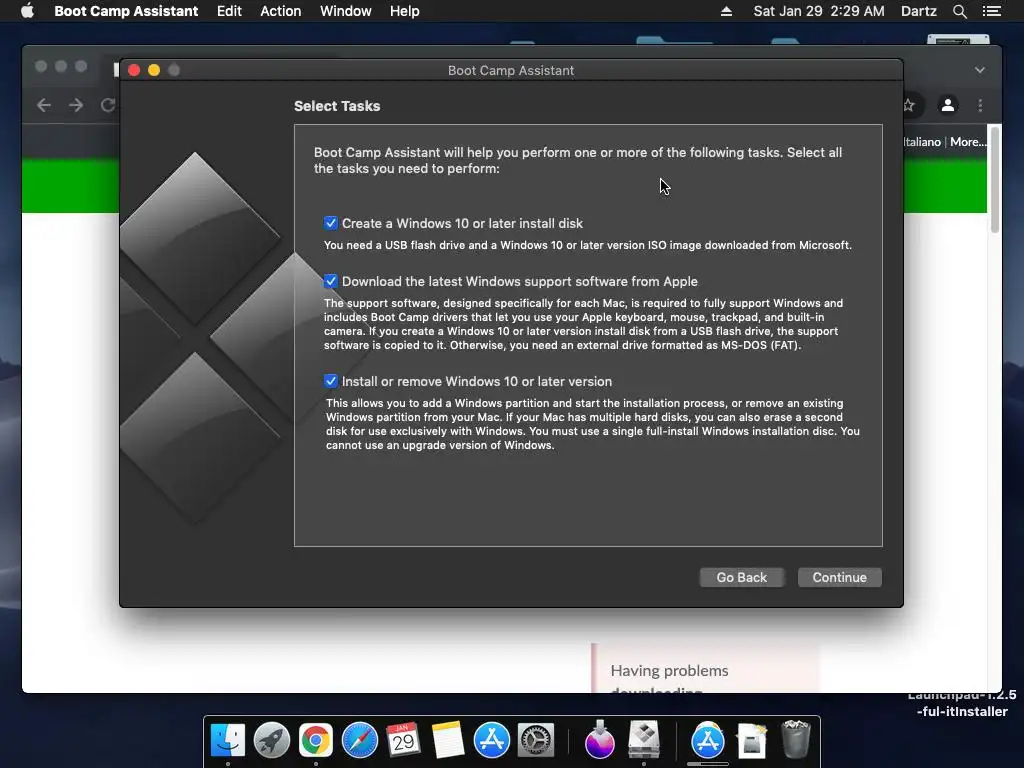Click 'Having problems' text in Chrome page
Screen dimensions: 1024x768
[x=669, y=671]
